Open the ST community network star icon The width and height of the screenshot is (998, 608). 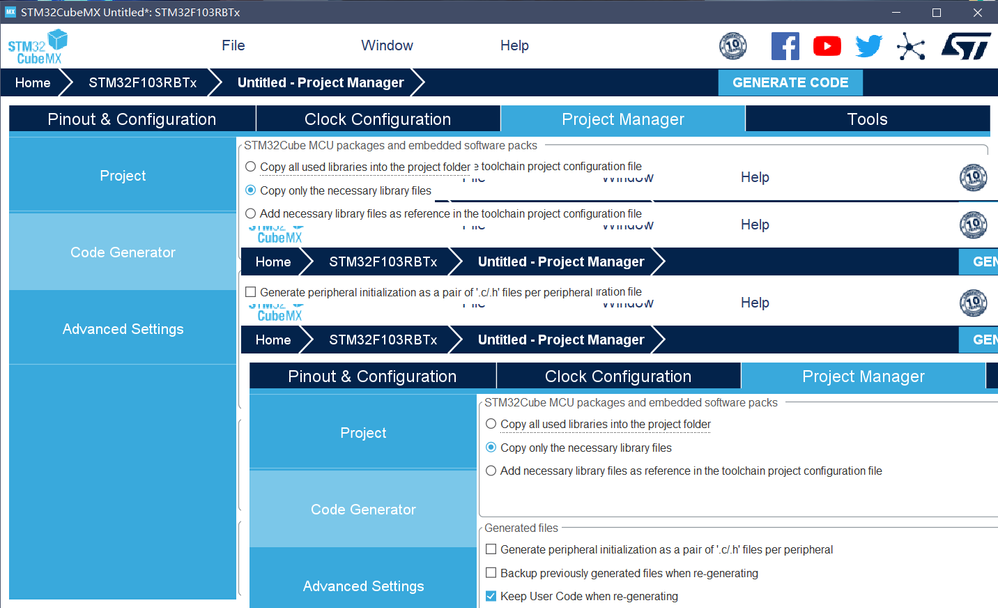pyautogui.click(x=911, y=46)
